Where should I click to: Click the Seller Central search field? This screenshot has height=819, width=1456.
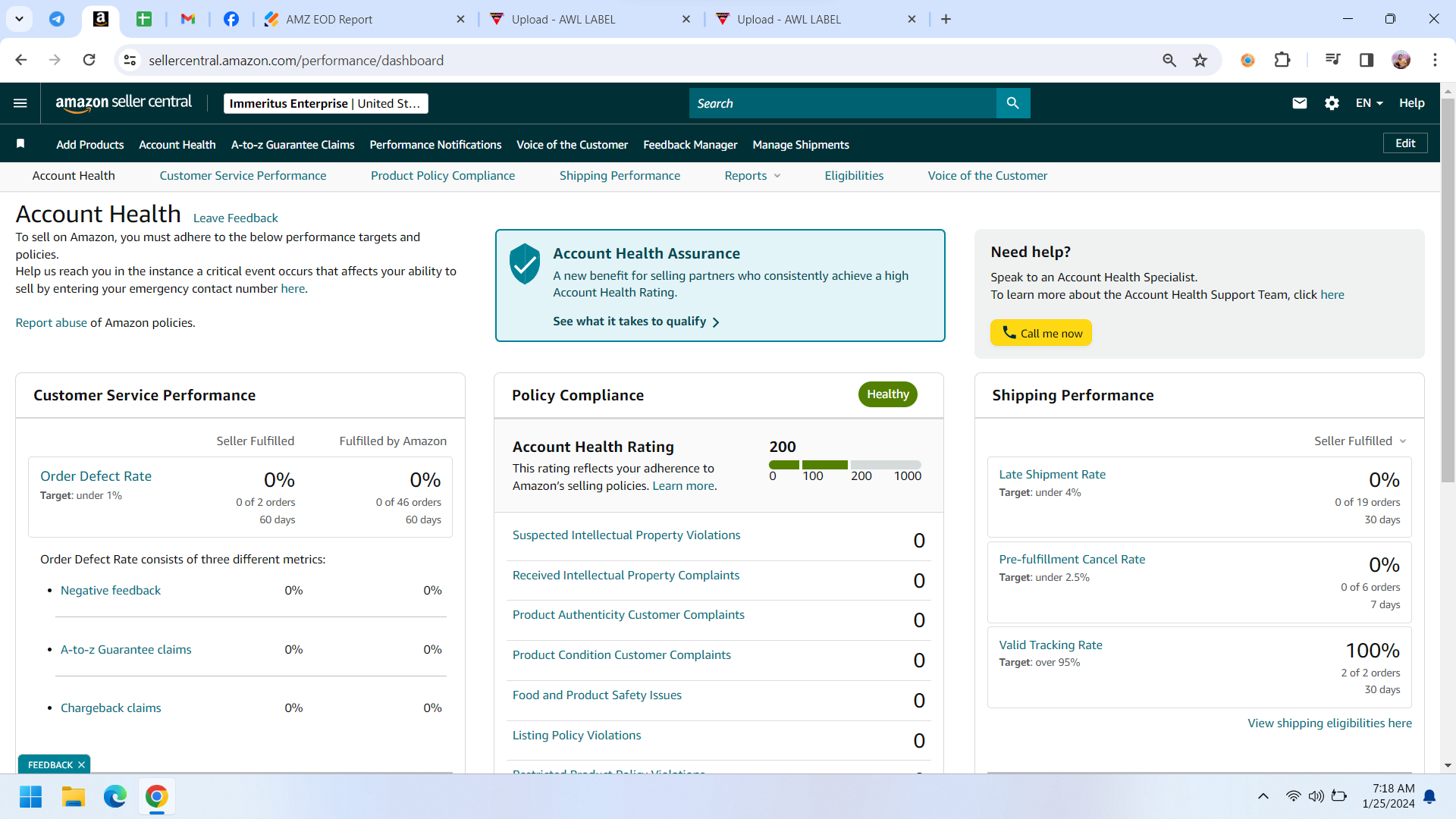coord(843,103)
